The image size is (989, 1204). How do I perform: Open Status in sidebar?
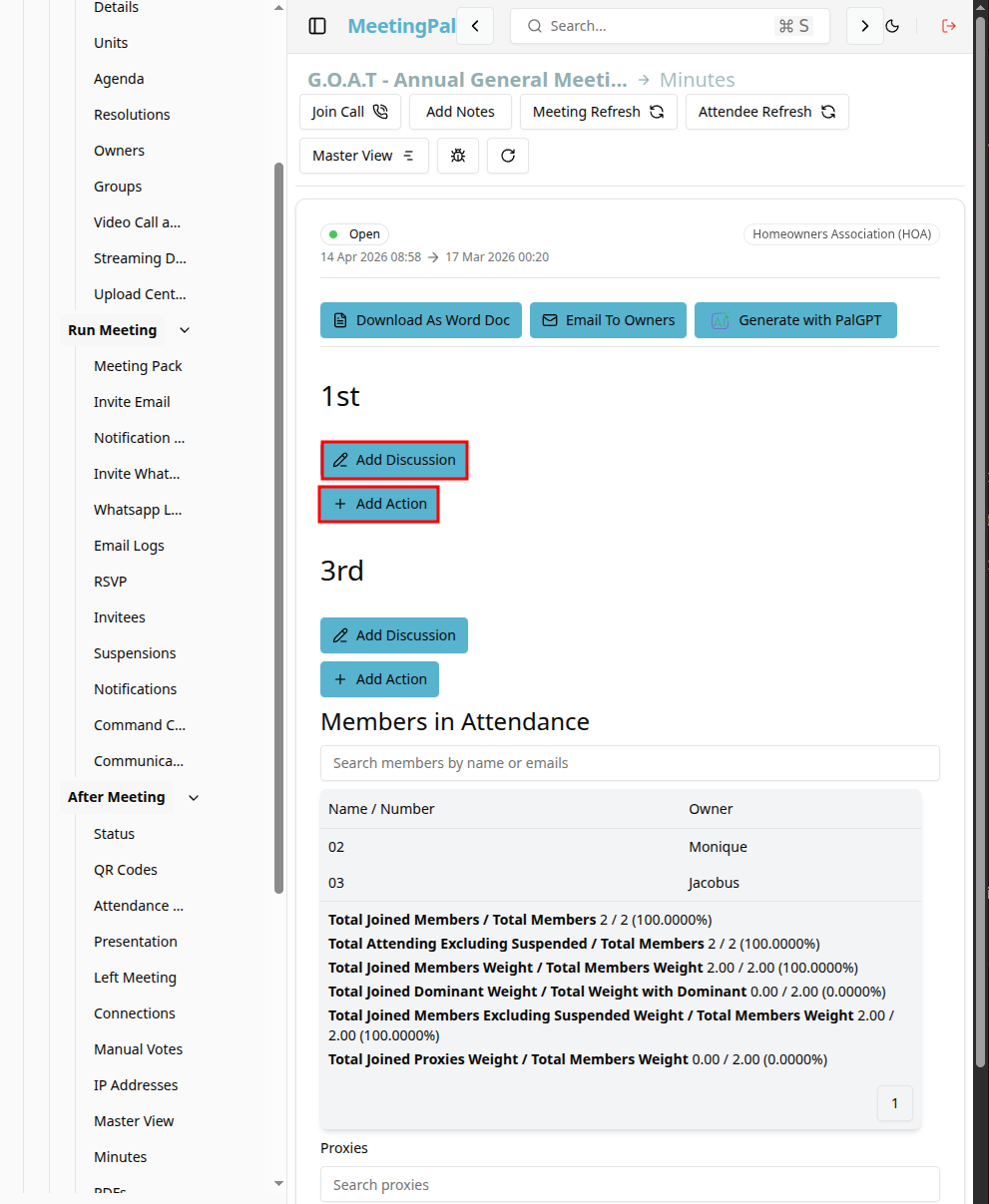(x=114, y=834)
